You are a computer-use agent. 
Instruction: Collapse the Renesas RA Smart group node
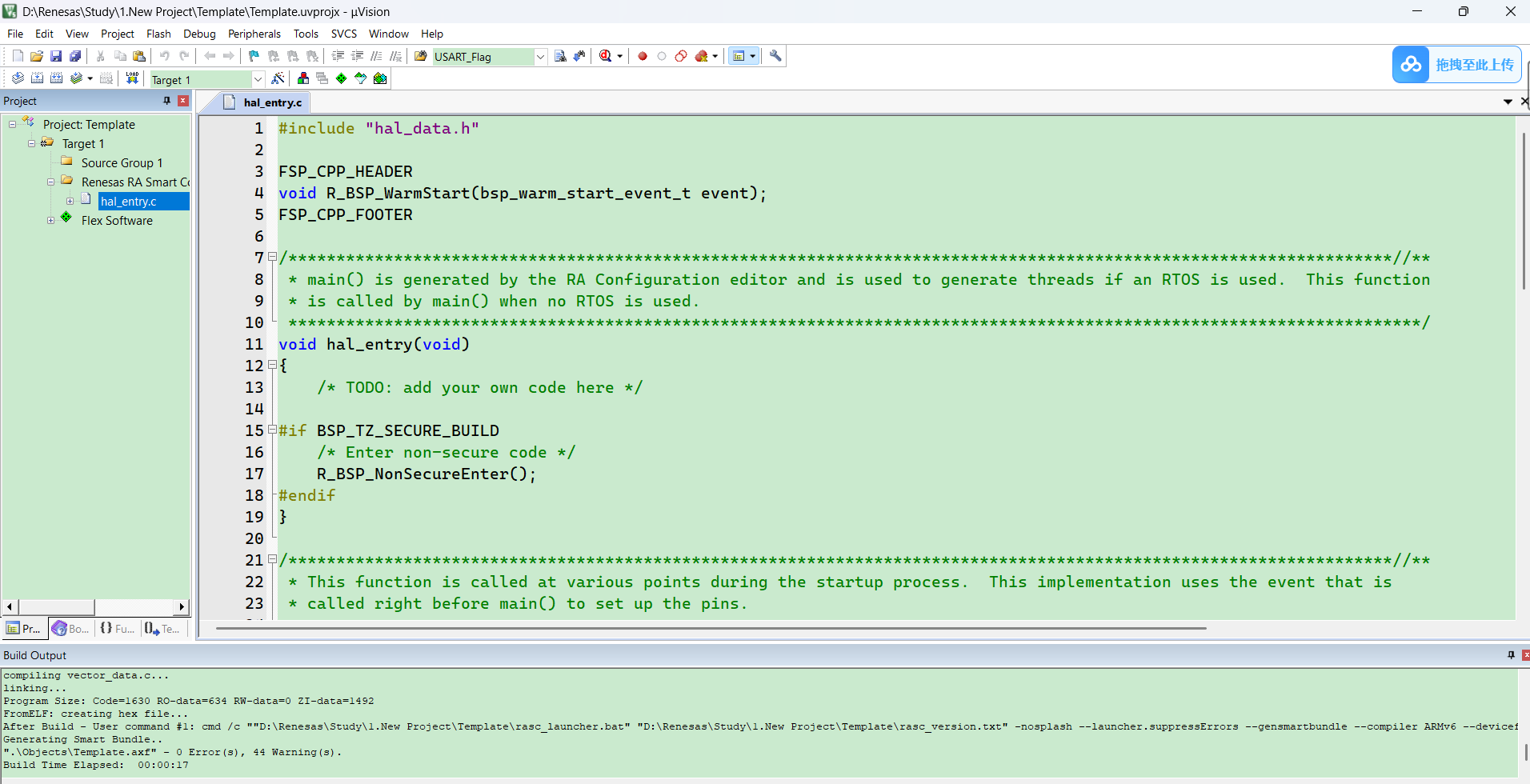click(50, 182)
